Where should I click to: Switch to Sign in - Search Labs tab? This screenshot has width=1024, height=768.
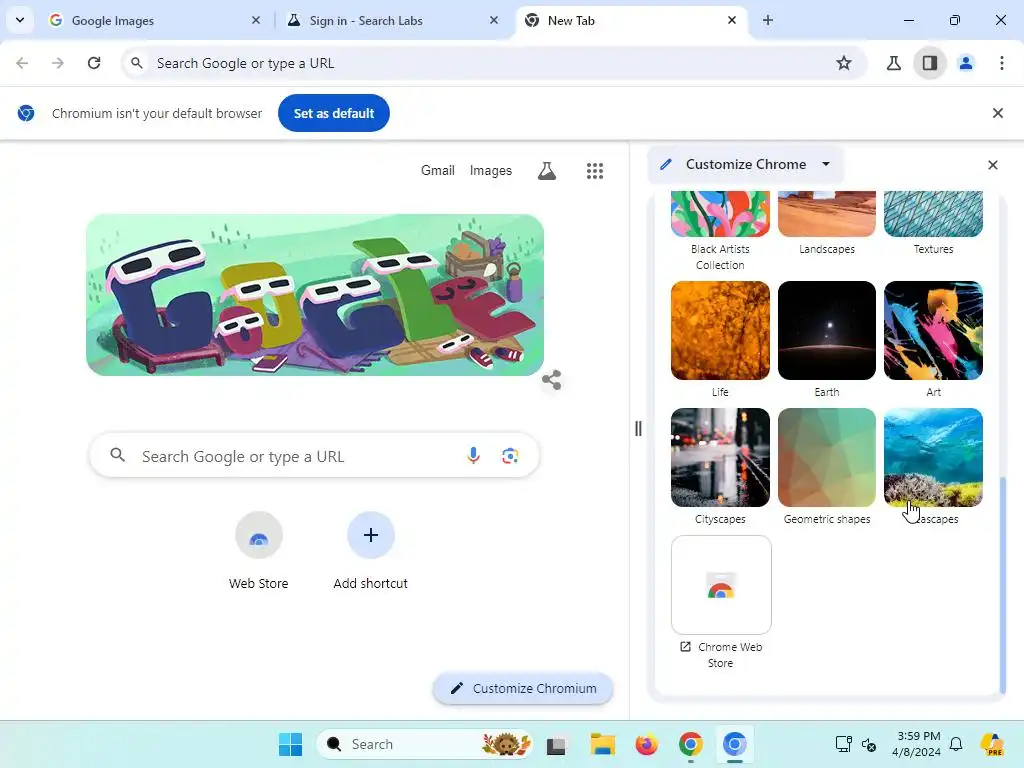[x=392, y=20]
